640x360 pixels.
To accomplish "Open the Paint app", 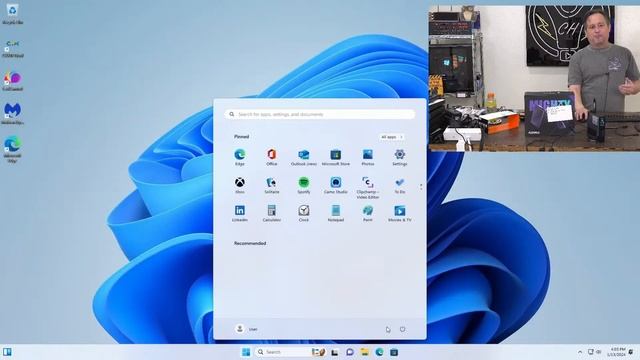I will coord(368,213).
